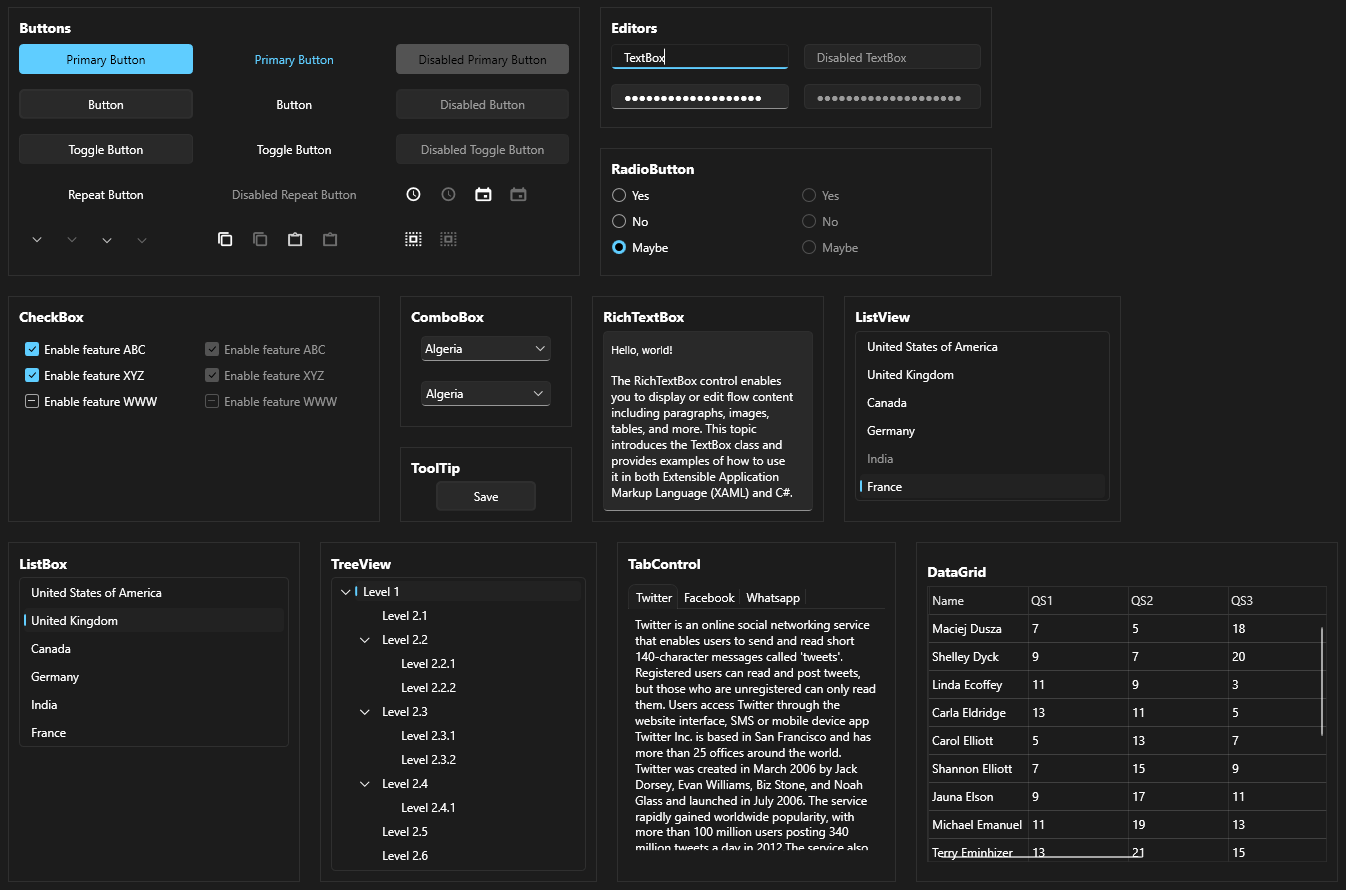This screenshot has width=1346, height=890.
Task: Click the DataGrid vertical scrollbar
Action: tap(1322, 680)
